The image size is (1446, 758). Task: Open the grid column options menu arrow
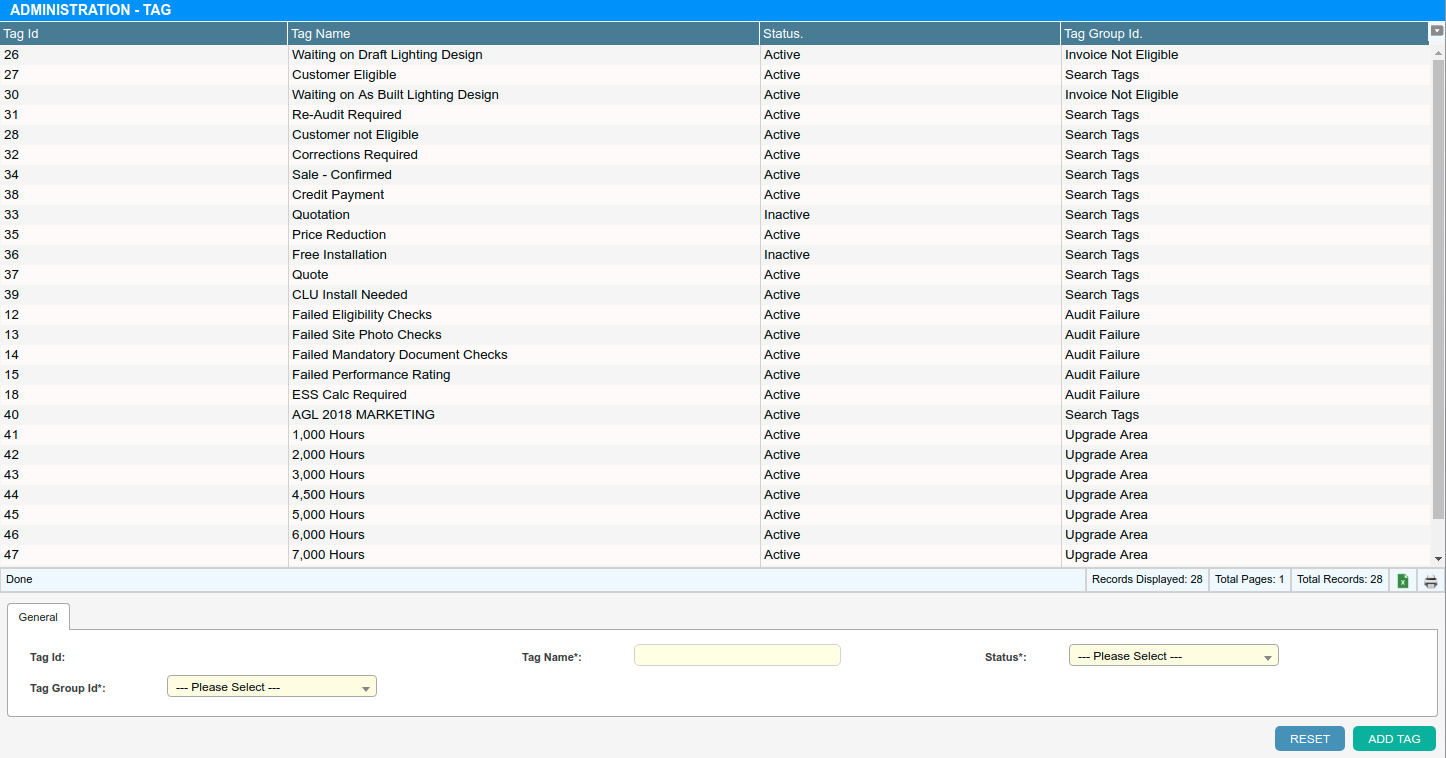pyautogui.click(x=1437, y=31)
